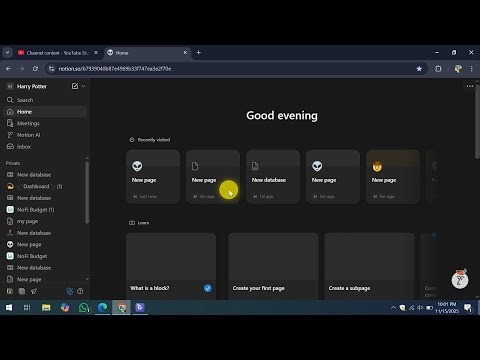Click the taskbar clock showing 10:01 PM
This screenshot has height=360, width=480.
pos(447,308)
